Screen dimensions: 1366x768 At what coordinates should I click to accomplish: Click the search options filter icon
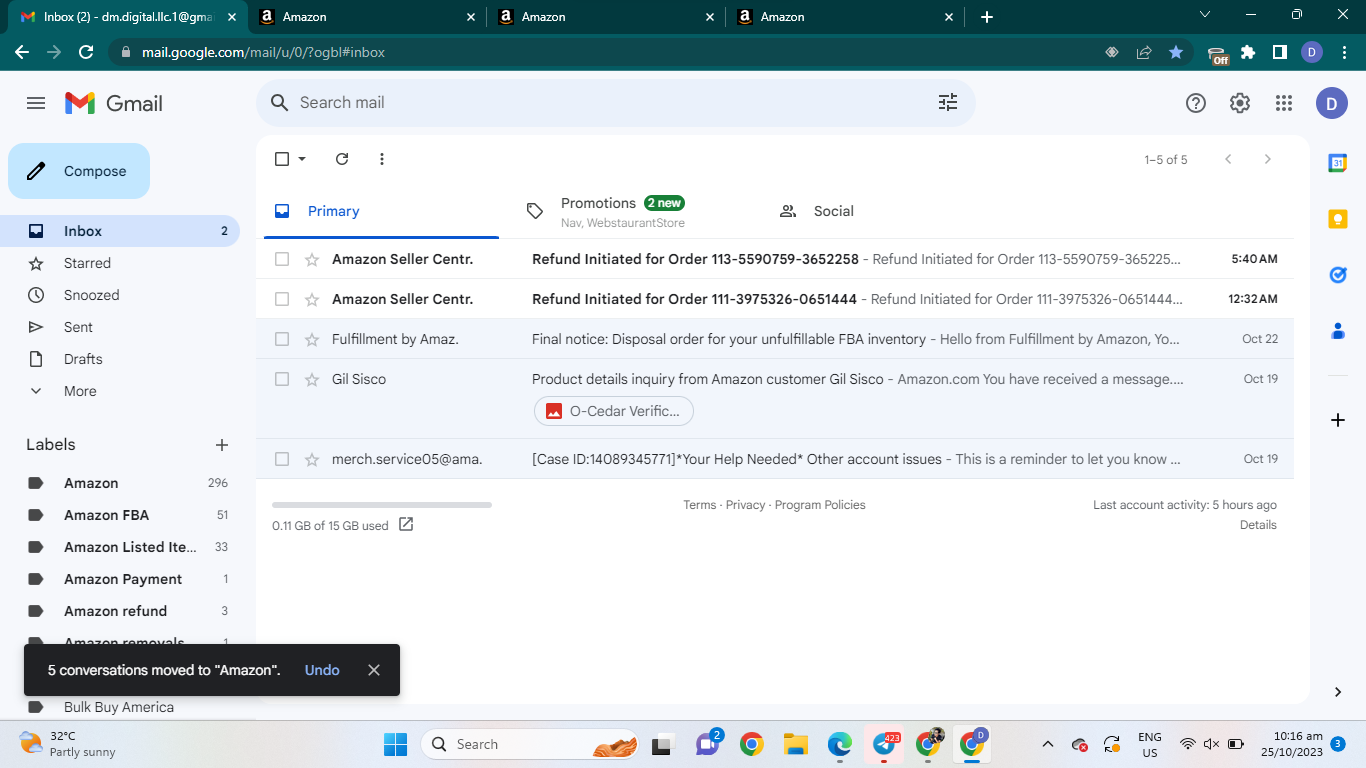pyautogui.click(x=947, y=102)
